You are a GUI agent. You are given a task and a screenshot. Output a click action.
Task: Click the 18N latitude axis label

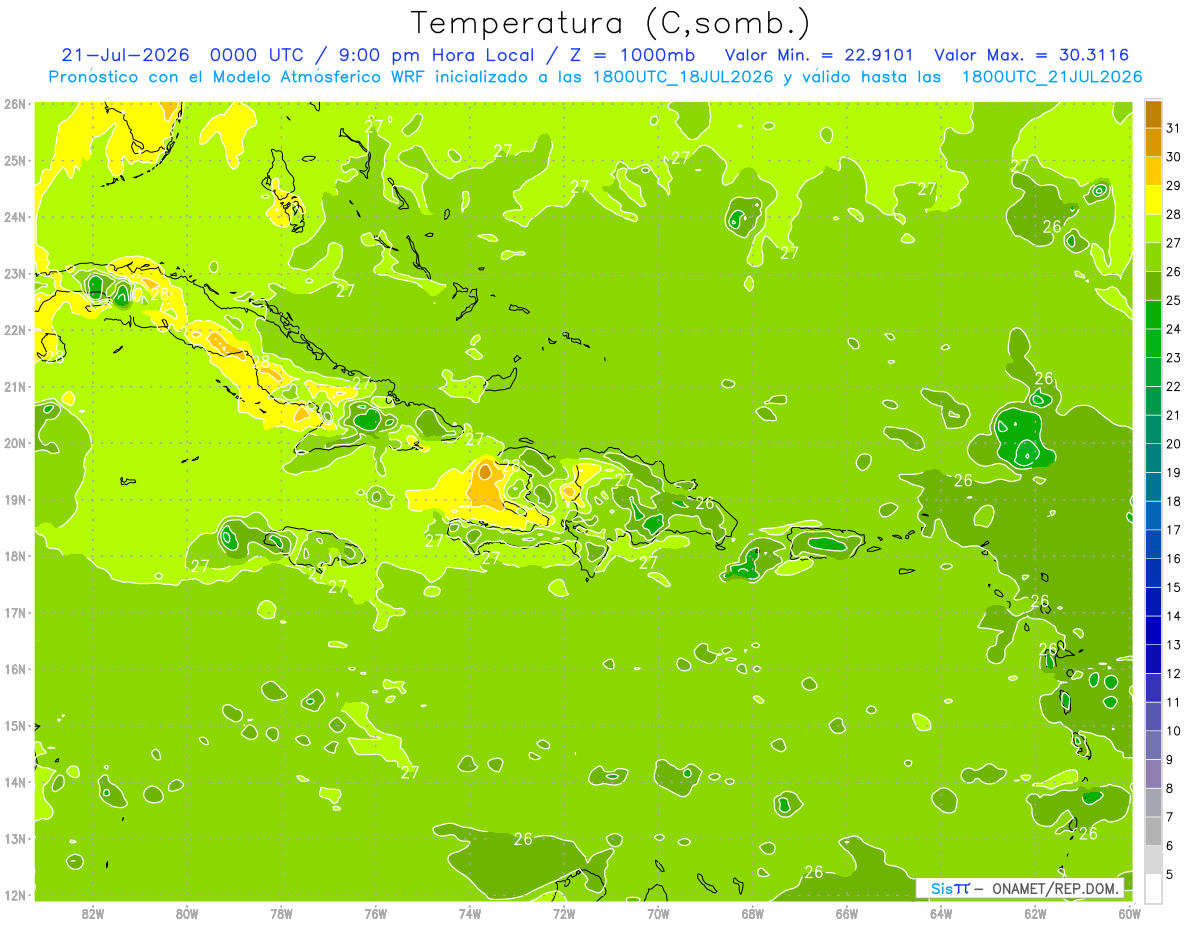point(15,556)
